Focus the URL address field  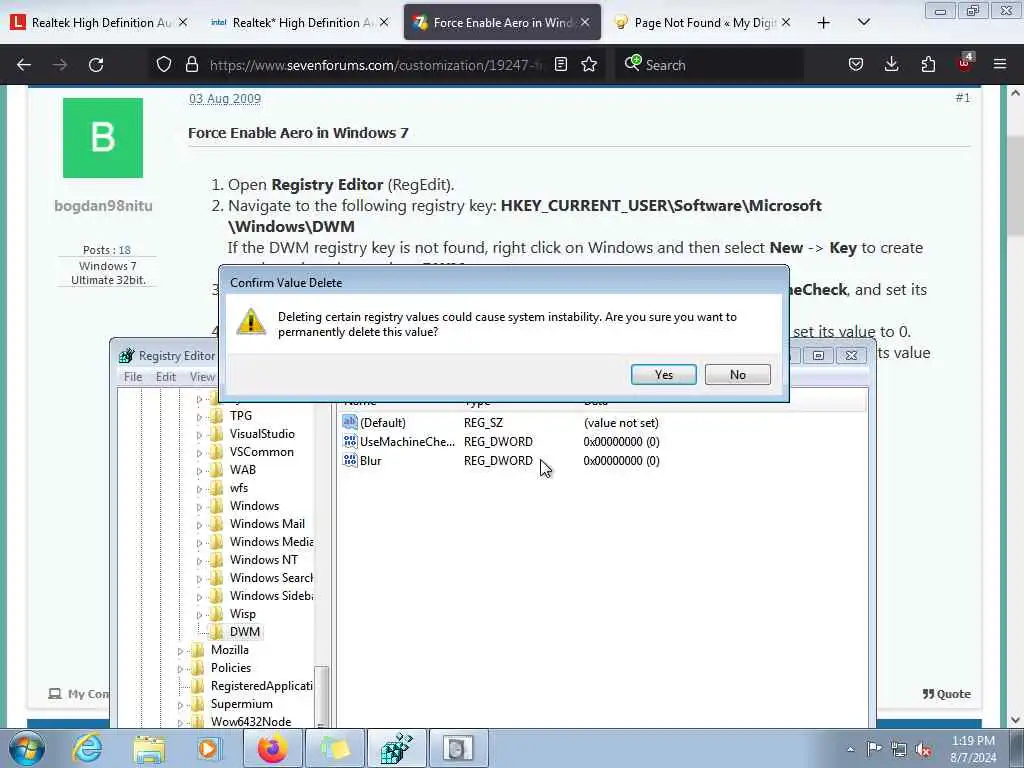(376, 65)
